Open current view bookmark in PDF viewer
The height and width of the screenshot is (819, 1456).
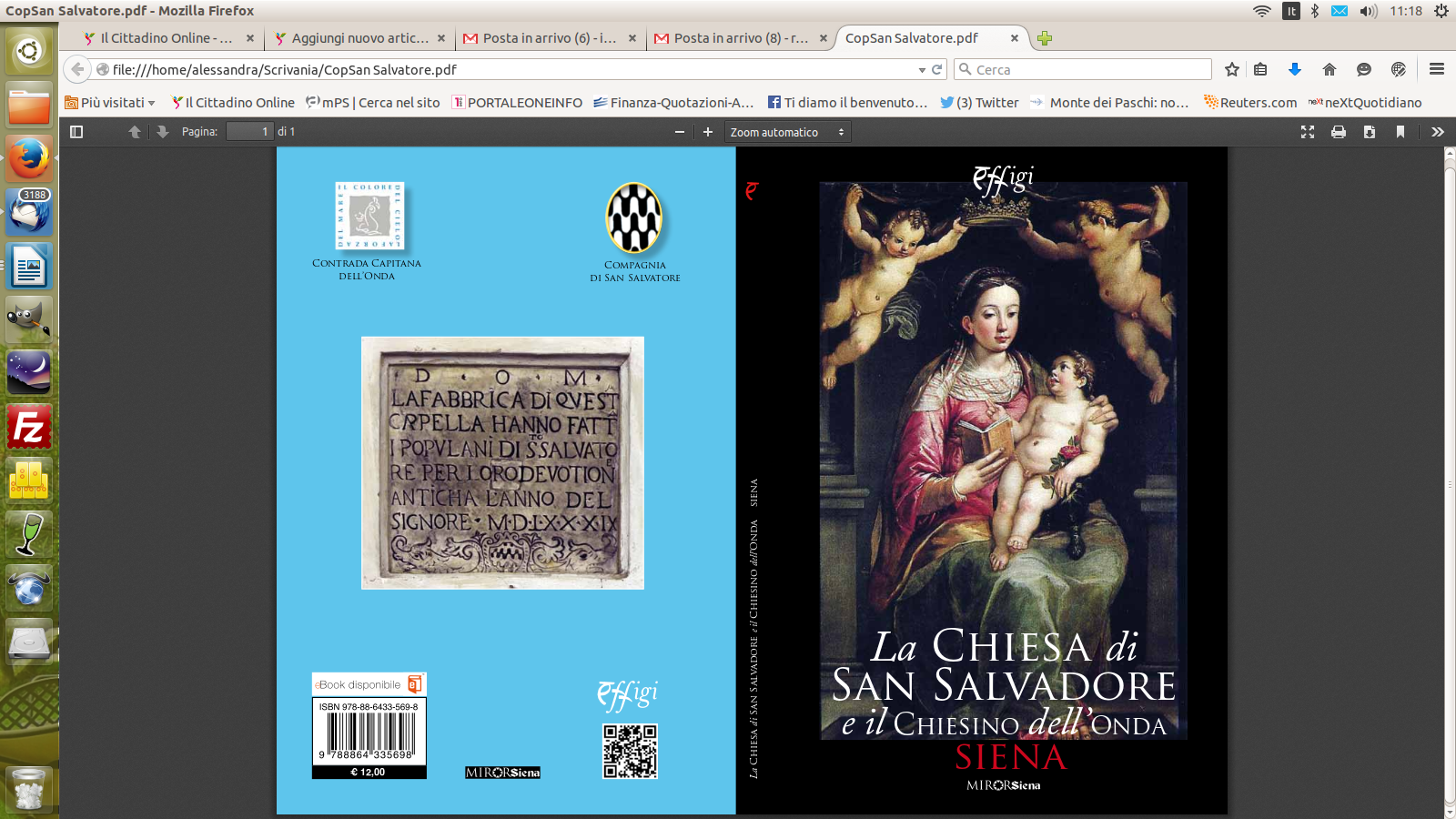pos(1400,132)
